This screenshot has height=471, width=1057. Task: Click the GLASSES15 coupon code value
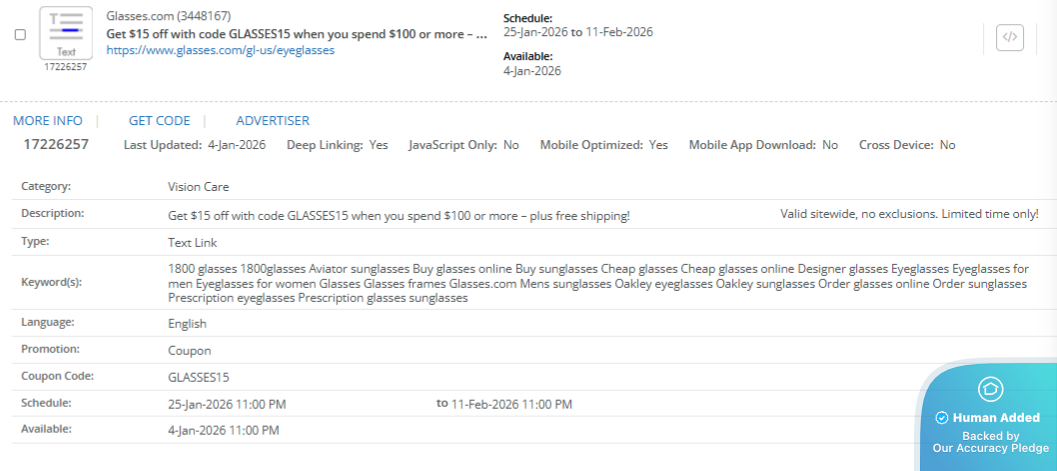tap(199, 377)
